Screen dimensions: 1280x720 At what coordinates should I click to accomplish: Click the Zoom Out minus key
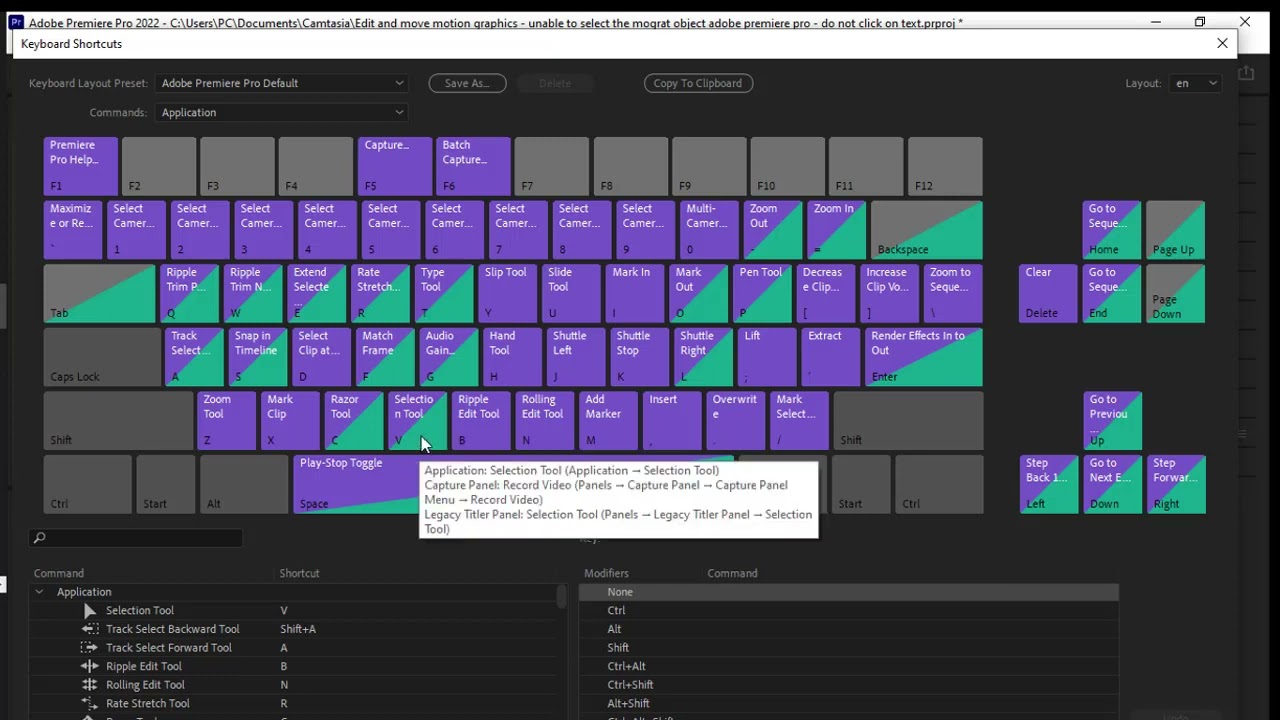point(773,230)
